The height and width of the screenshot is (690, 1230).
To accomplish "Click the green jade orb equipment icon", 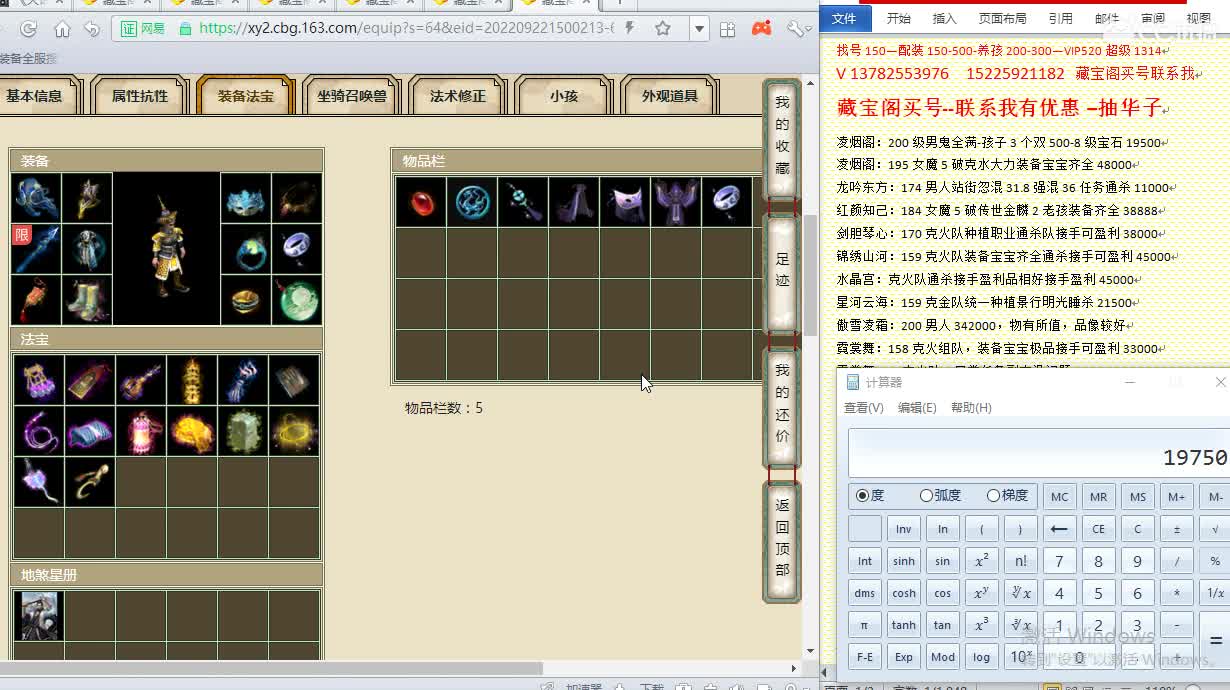I will (296, 300).
